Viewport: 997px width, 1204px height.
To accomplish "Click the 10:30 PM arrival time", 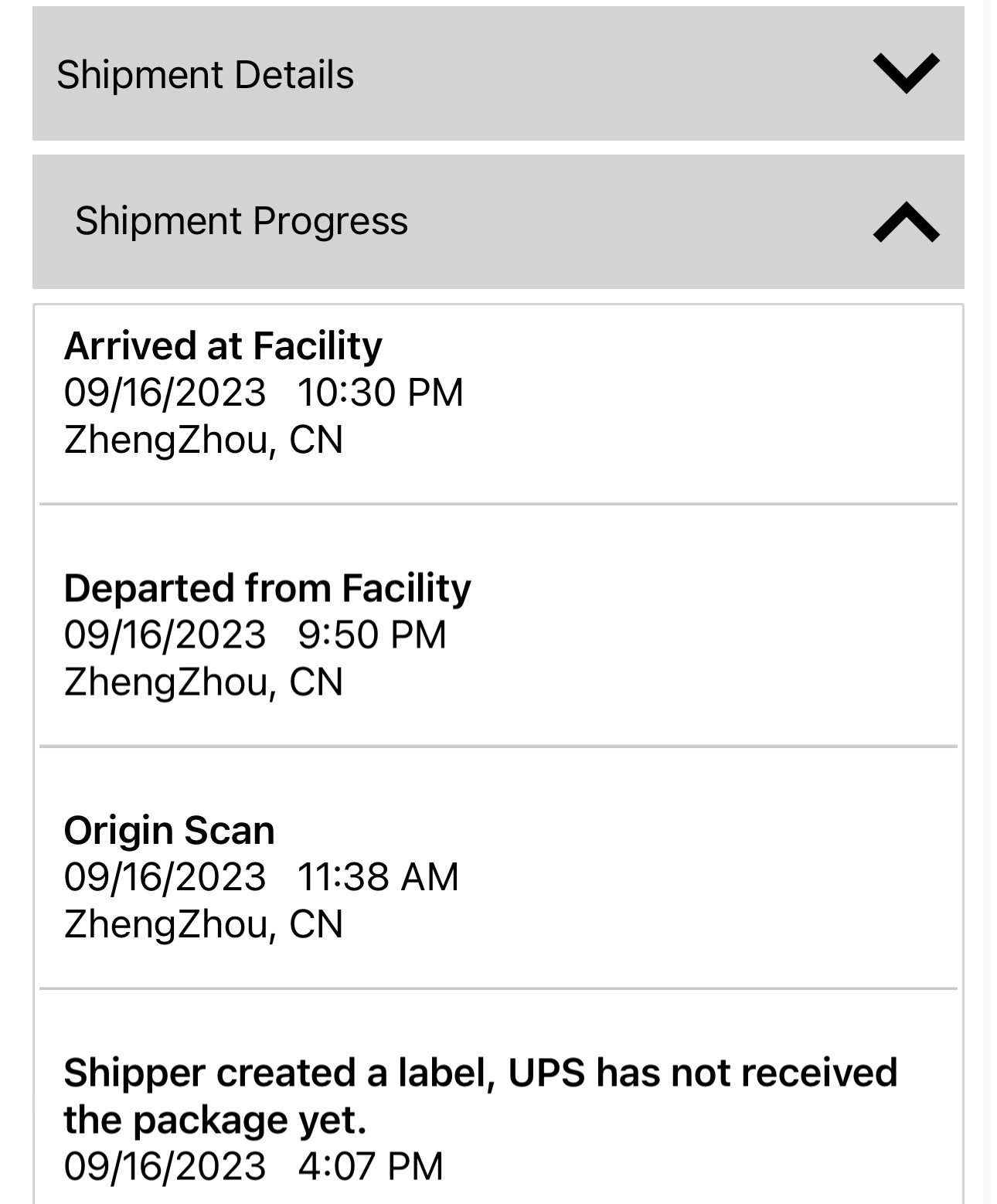I will [380, 393].
